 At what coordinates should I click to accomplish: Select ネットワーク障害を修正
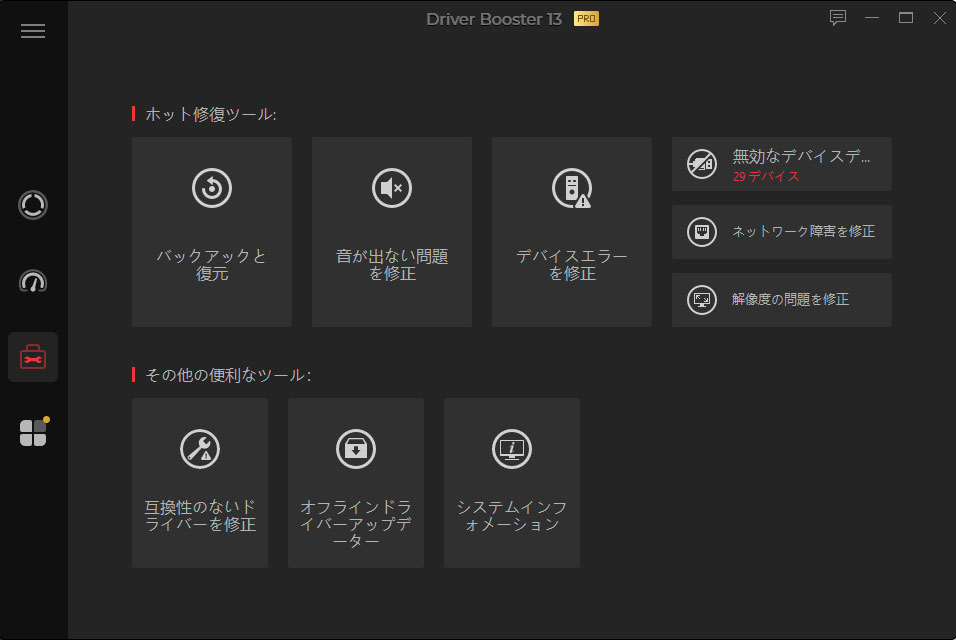782,232
